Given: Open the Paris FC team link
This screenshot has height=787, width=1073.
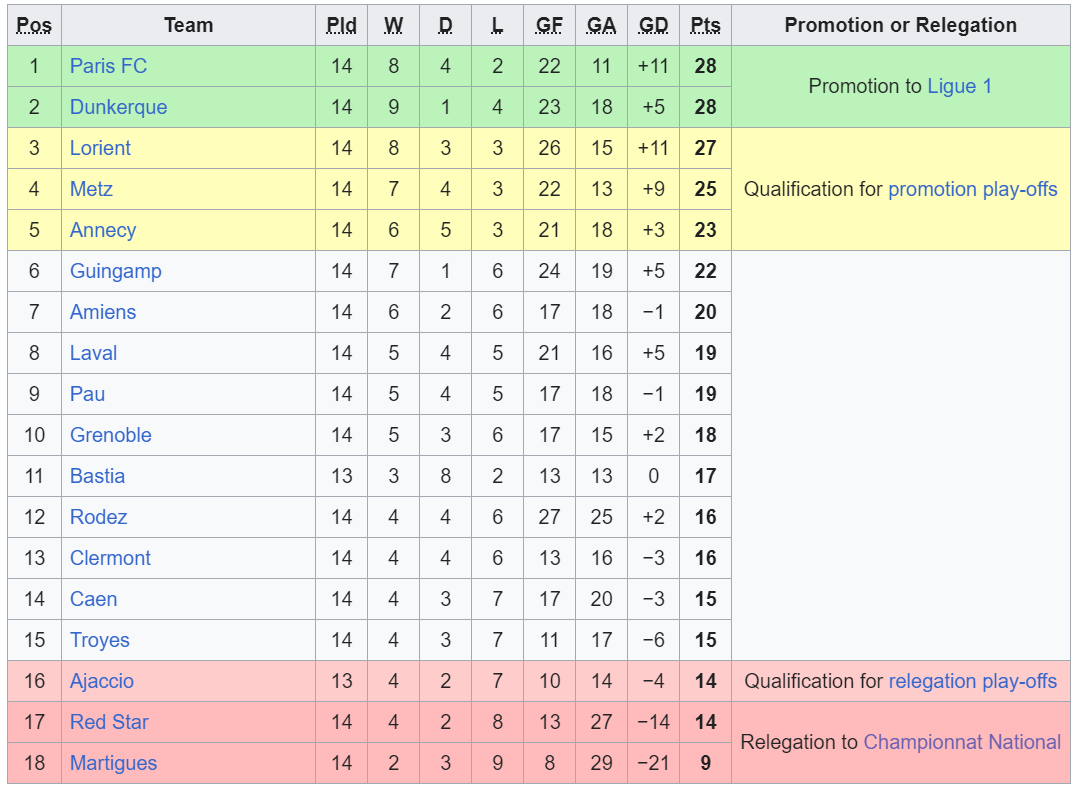Looking at the screenshot, I should 108,66.
